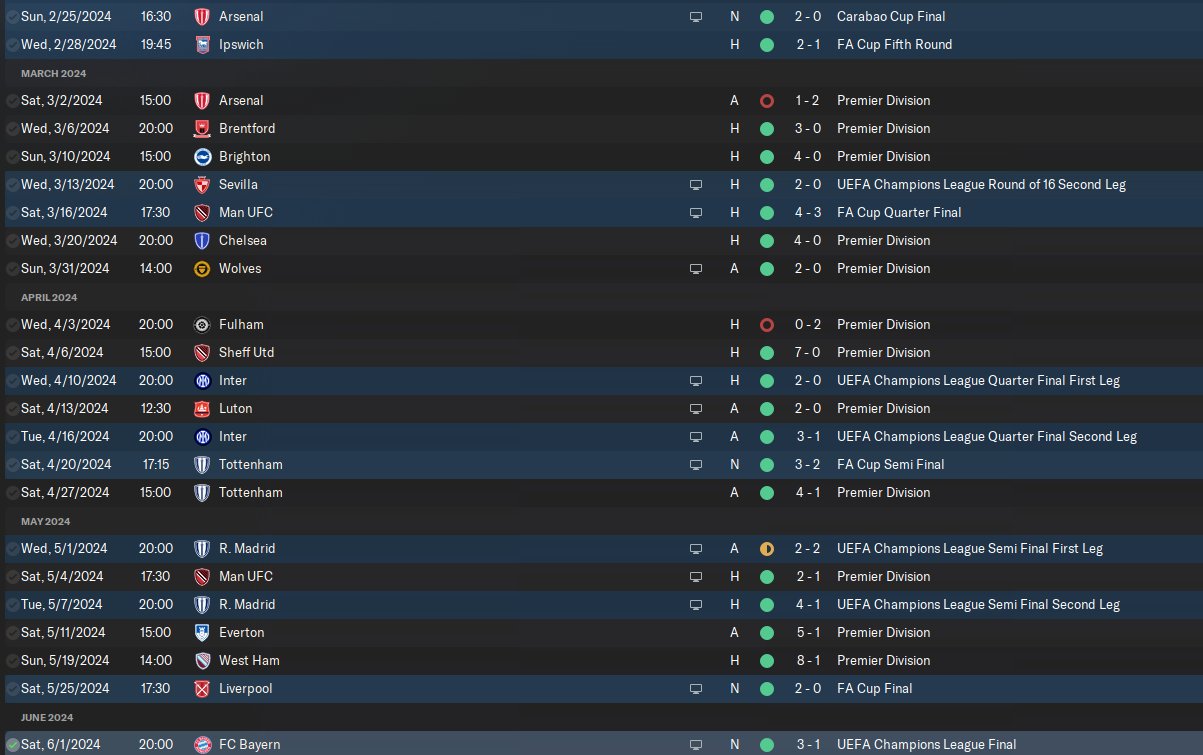Open Carabao Cup Final competition link
The image size is (1203, 755).
point(890,16)
